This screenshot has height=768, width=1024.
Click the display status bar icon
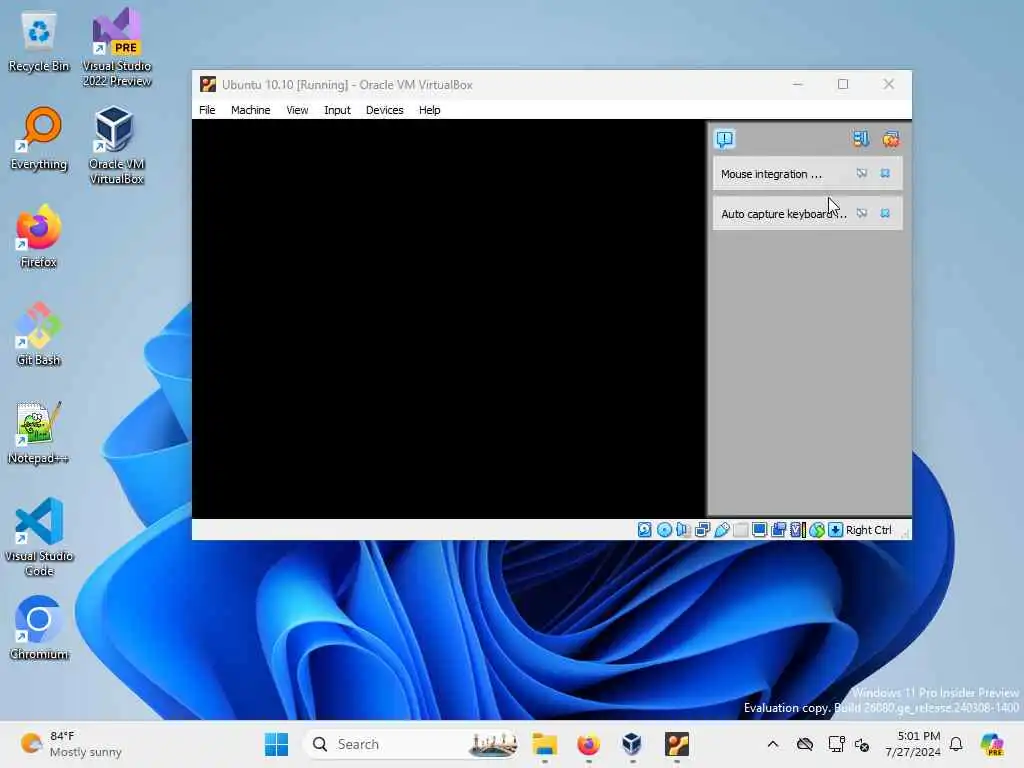click(760, 530)
